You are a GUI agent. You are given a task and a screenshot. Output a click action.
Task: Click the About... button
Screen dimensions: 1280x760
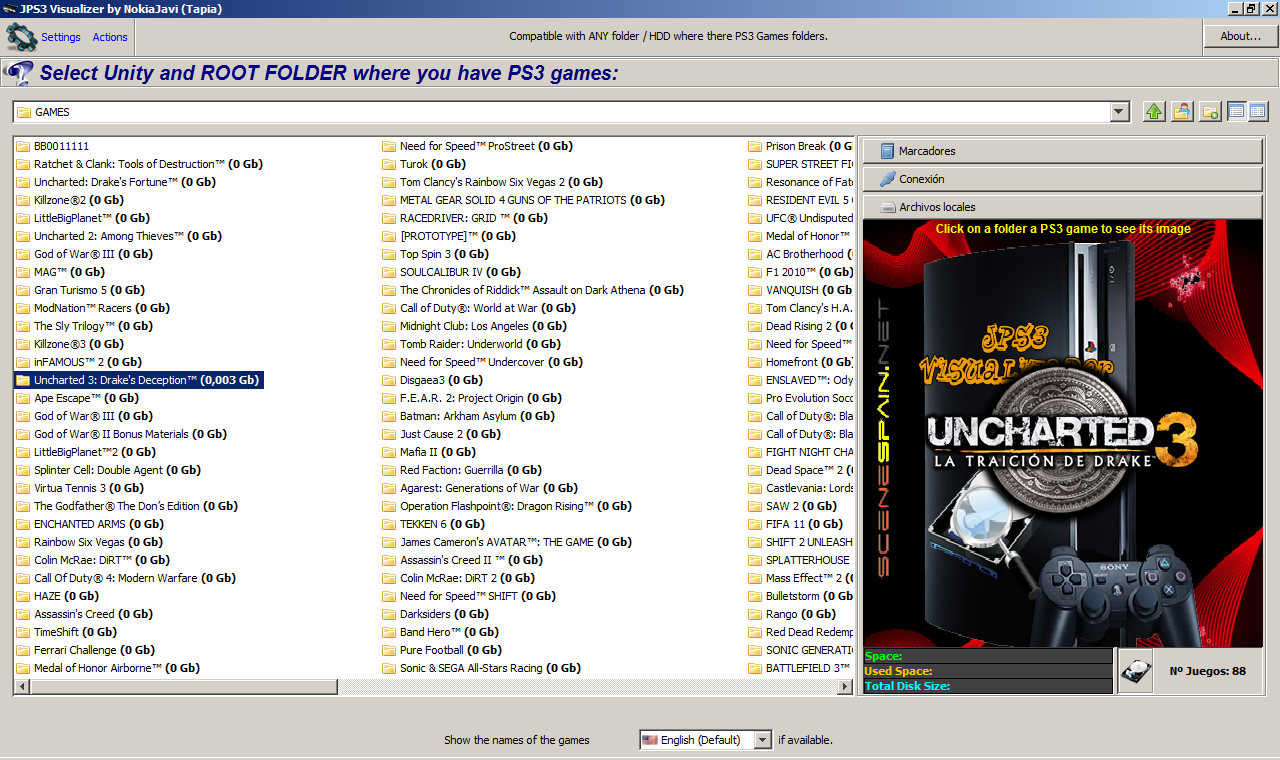click(x=1240, y=36)
